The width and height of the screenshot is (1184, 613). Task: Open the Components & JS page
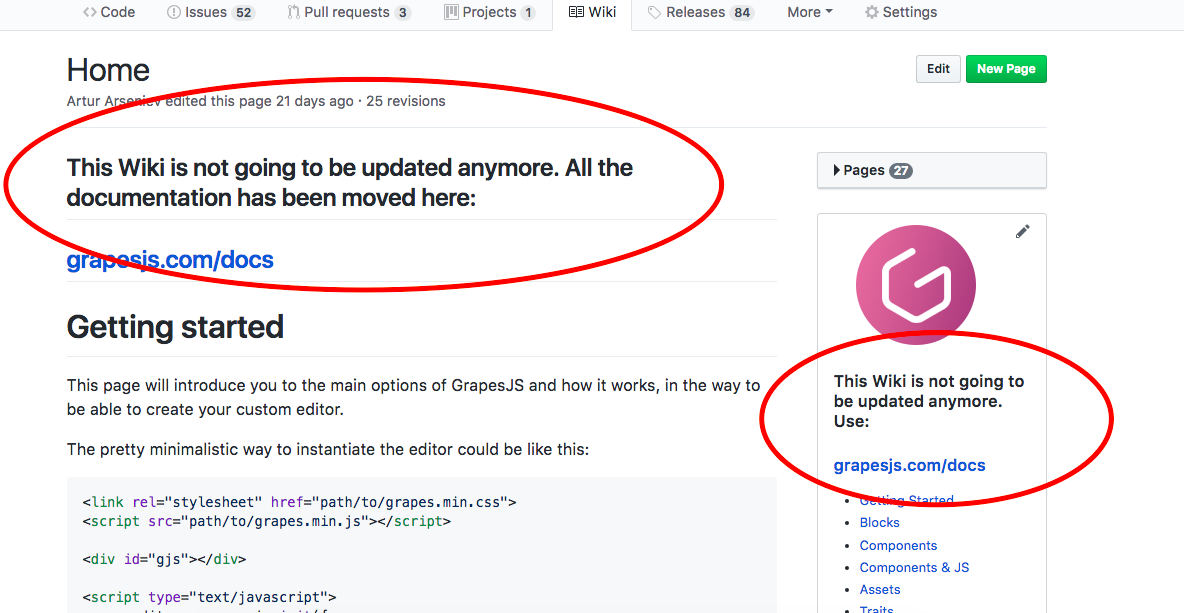(x=914, y=567)
